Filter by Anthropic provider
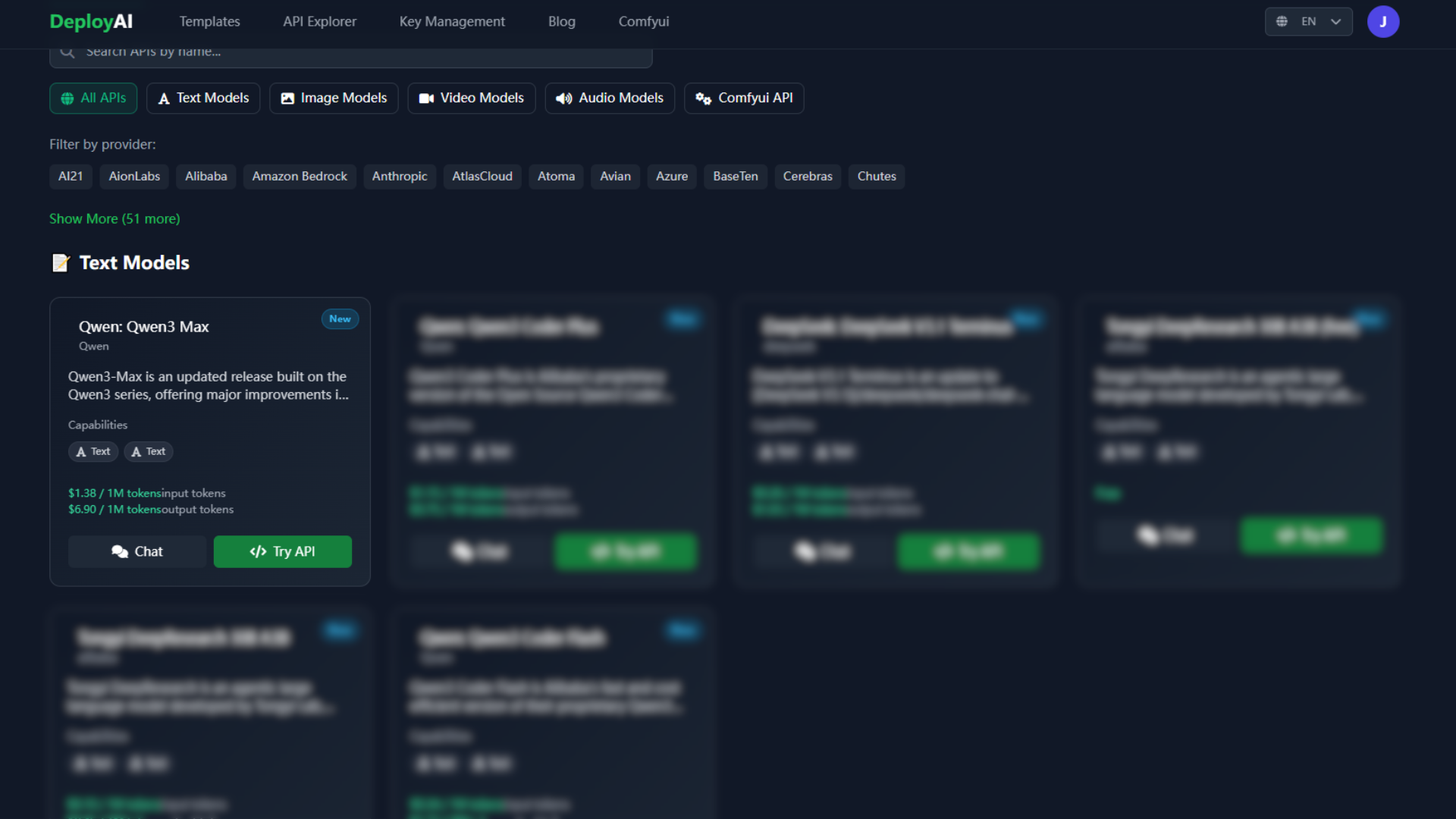 pos(399,176)
